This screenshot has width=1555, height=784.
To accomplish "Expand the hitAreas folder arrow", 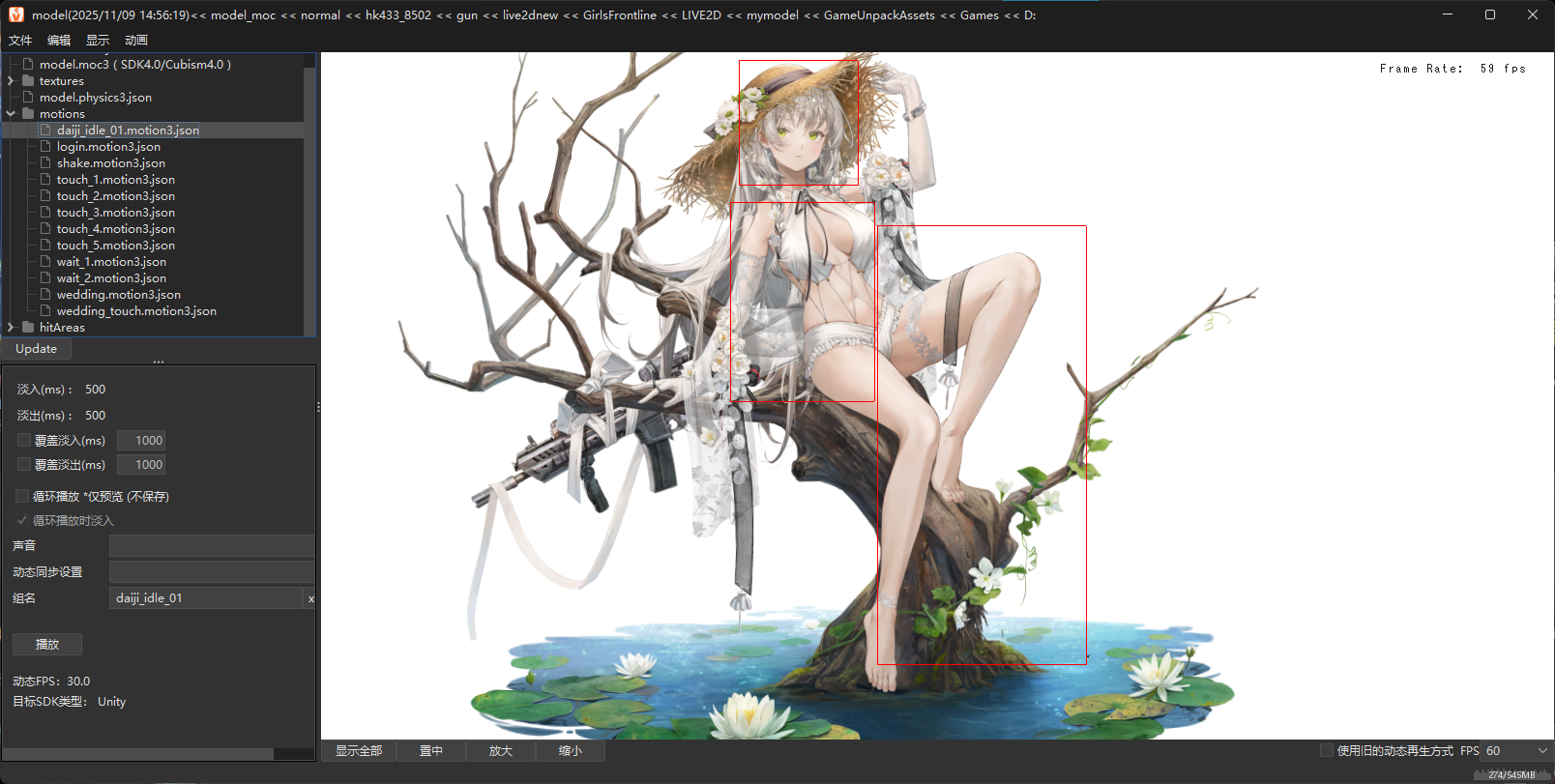I will point(11,327).
